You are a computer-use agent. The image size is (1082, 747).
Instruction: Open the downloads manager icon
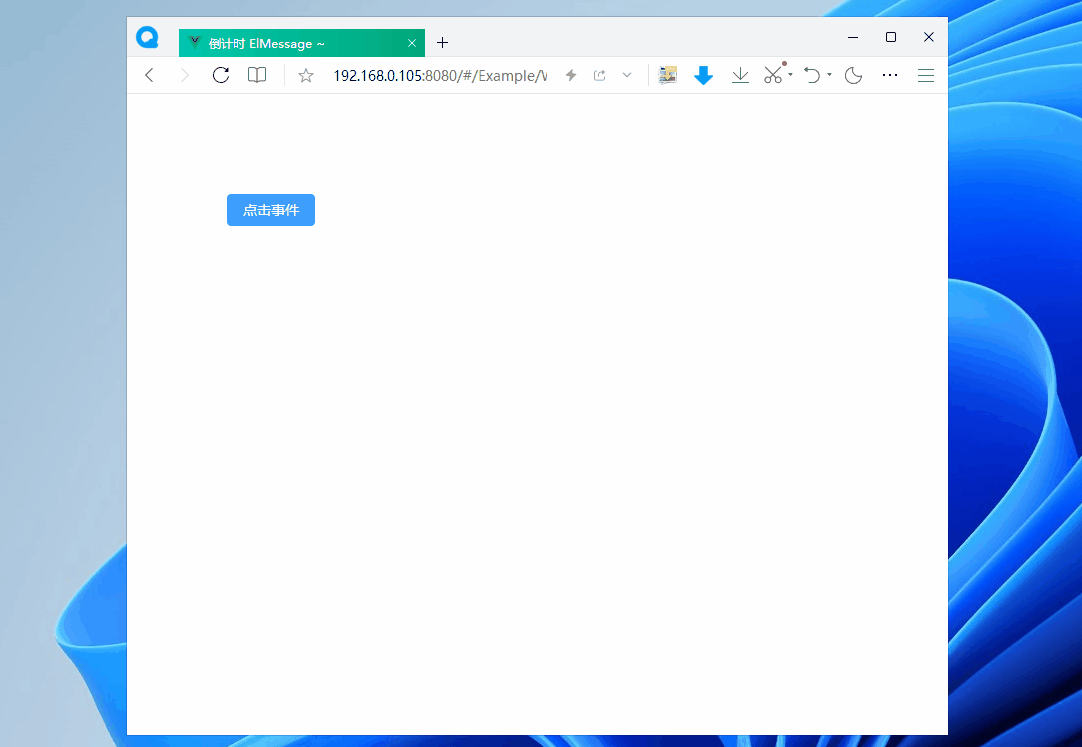click(740, 75)
